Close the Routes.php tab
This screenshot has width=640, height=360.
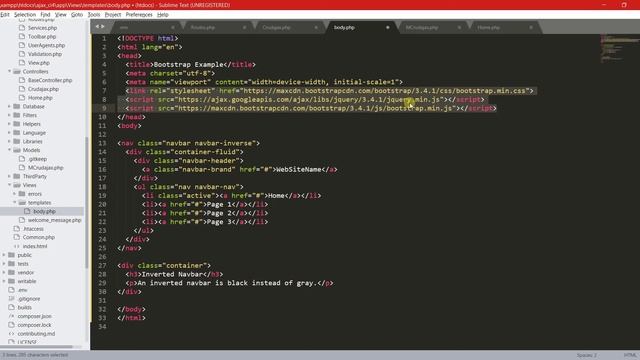tap(244, 27)
